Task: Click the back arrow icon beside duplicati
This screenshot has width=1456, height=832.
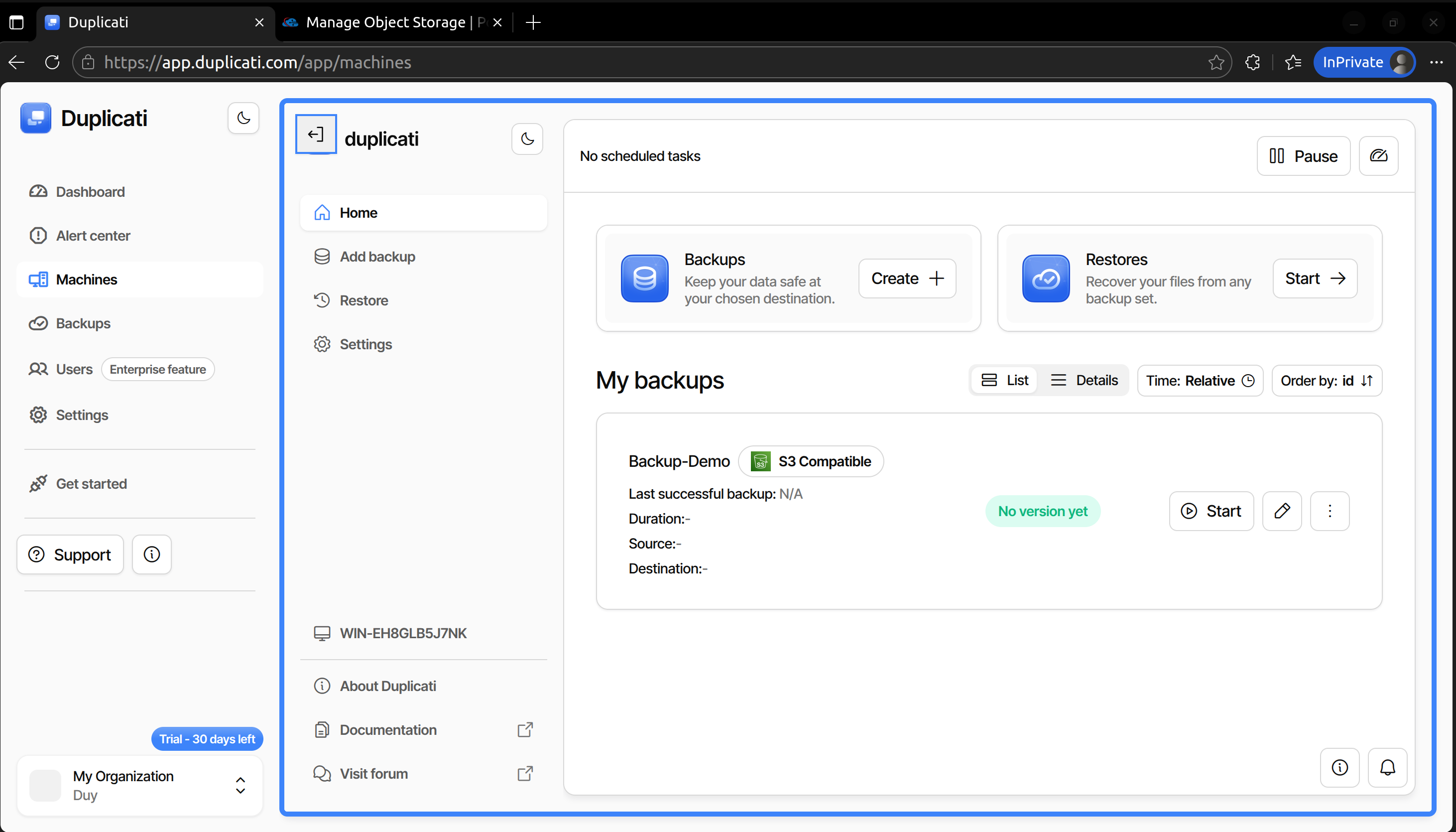Action: pos(316,135)
